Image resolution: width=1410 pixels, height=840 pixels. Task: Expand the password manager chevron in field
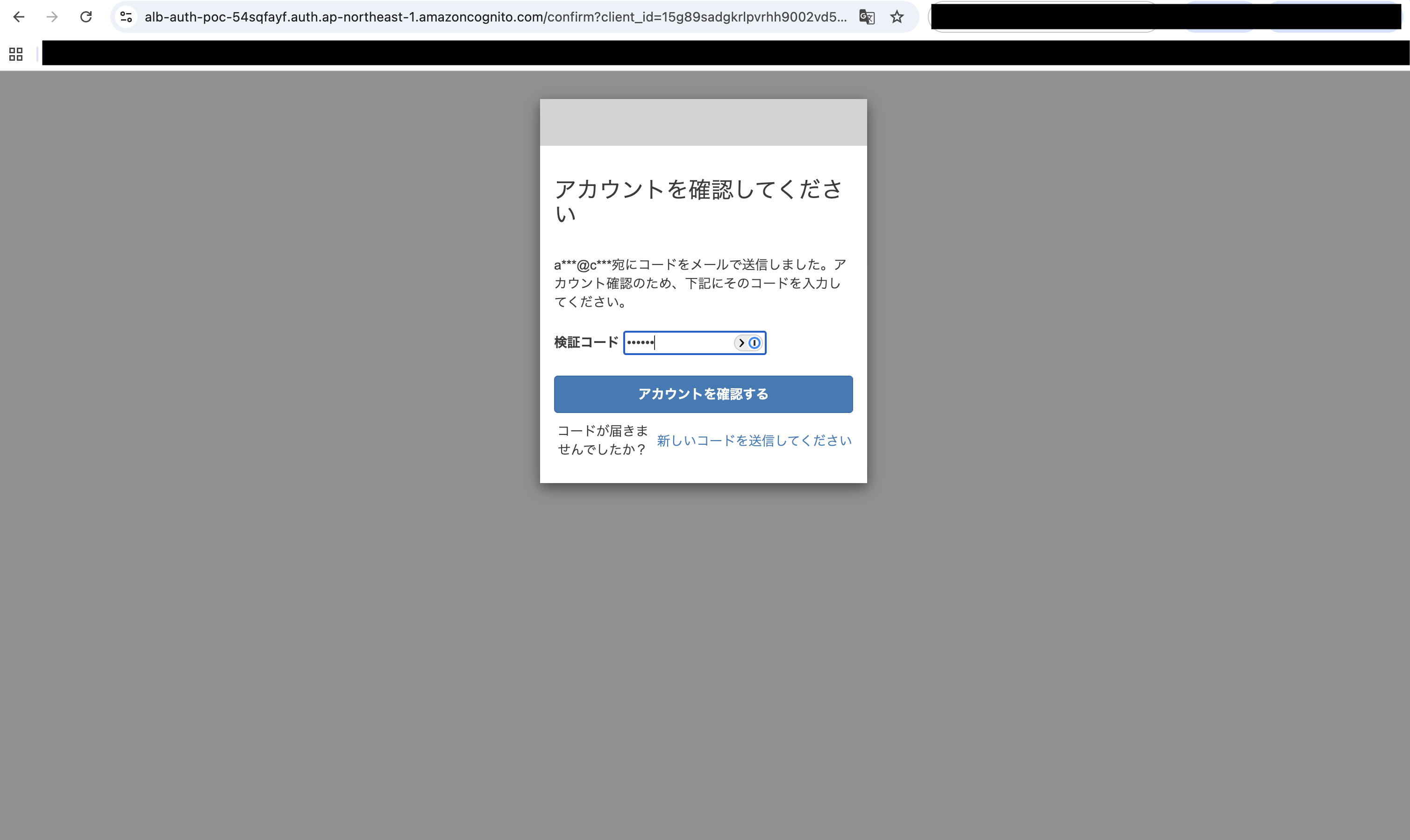[x=741, y=342]
